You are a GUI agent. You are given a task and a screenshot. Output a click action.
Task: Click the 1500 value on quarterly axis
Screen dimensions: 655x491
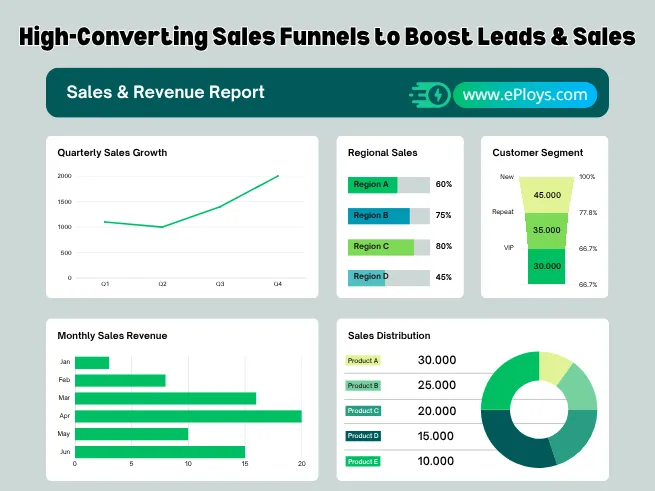(x=64, y=202)
